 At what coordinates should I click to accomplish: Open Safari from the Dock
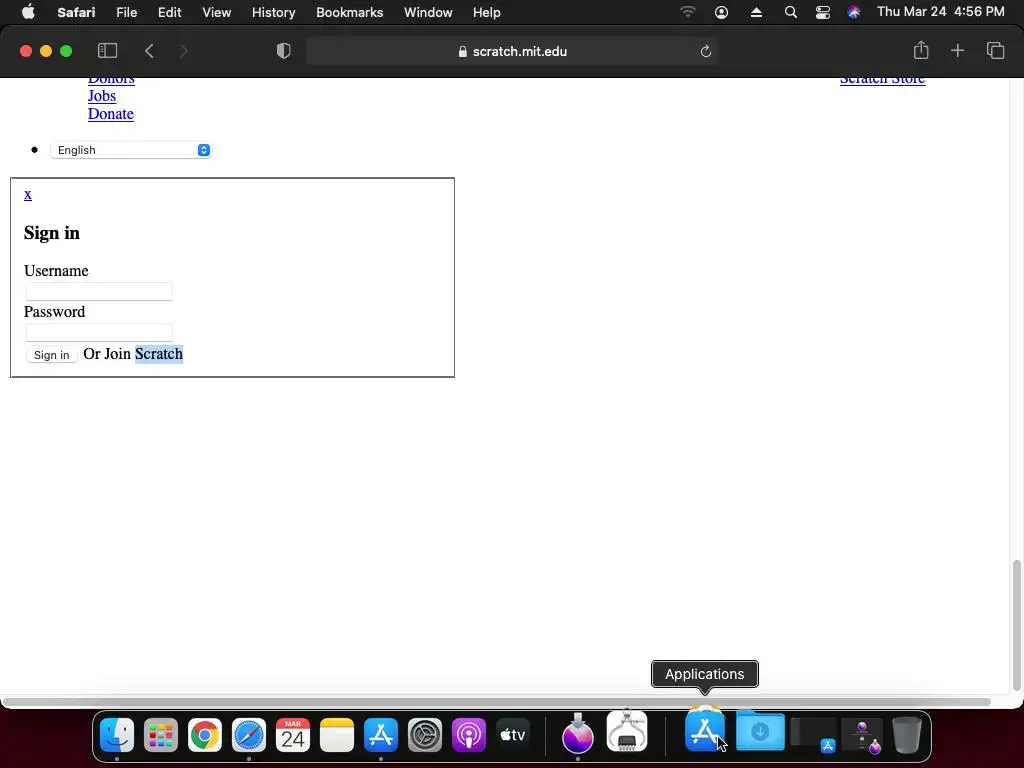[x=249, y=735]
